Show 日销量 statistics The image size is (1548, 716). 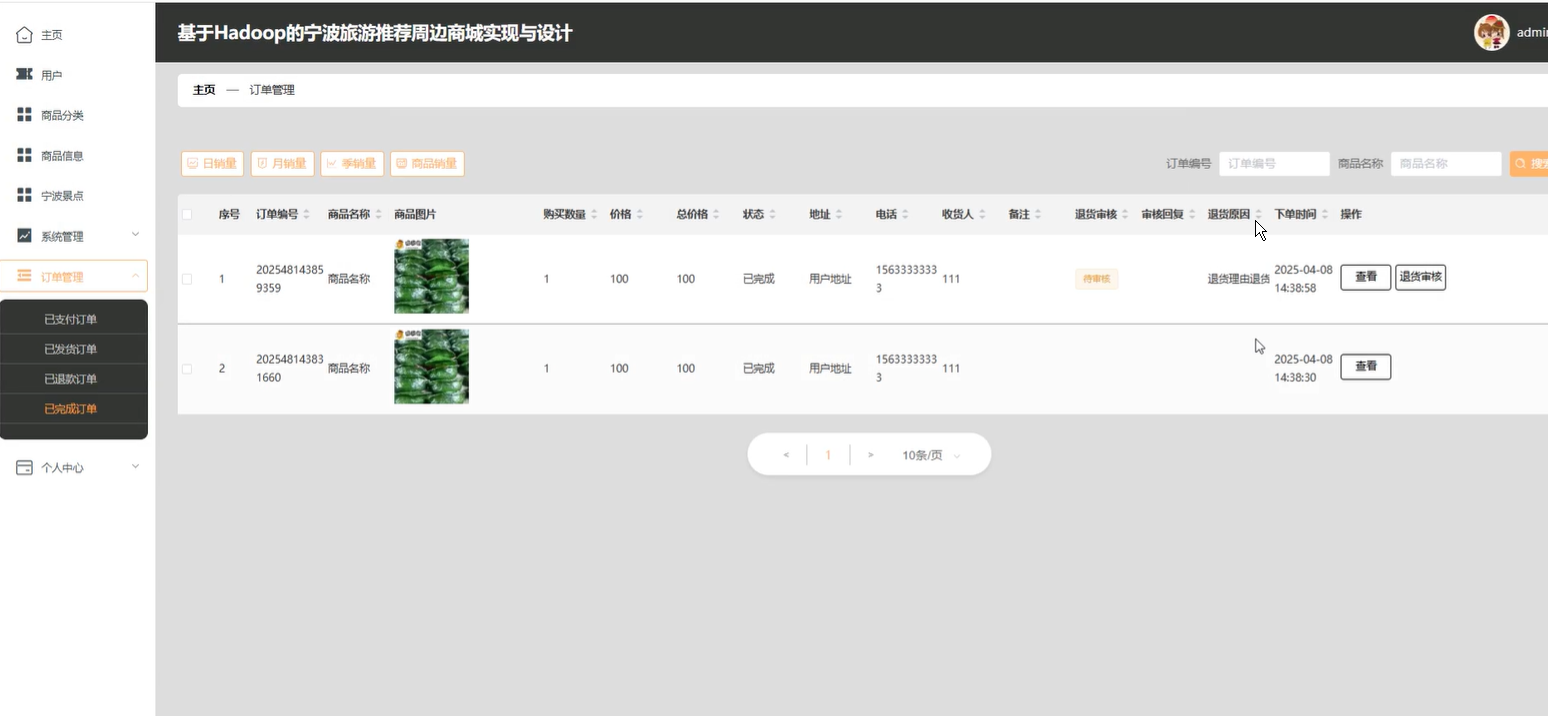coord(212,164)
